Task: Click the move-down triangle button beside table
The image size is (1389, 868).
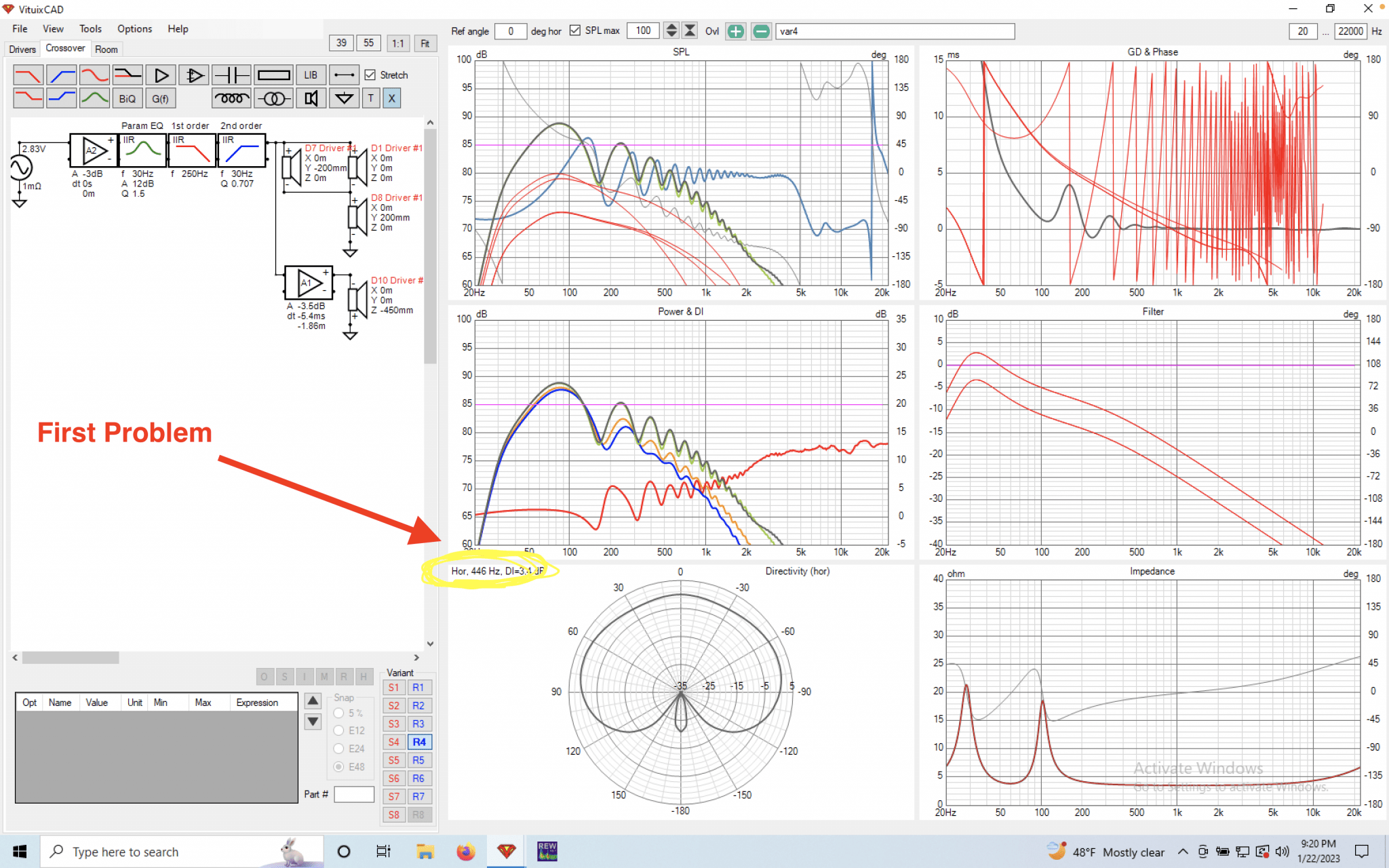Action: 313,722
